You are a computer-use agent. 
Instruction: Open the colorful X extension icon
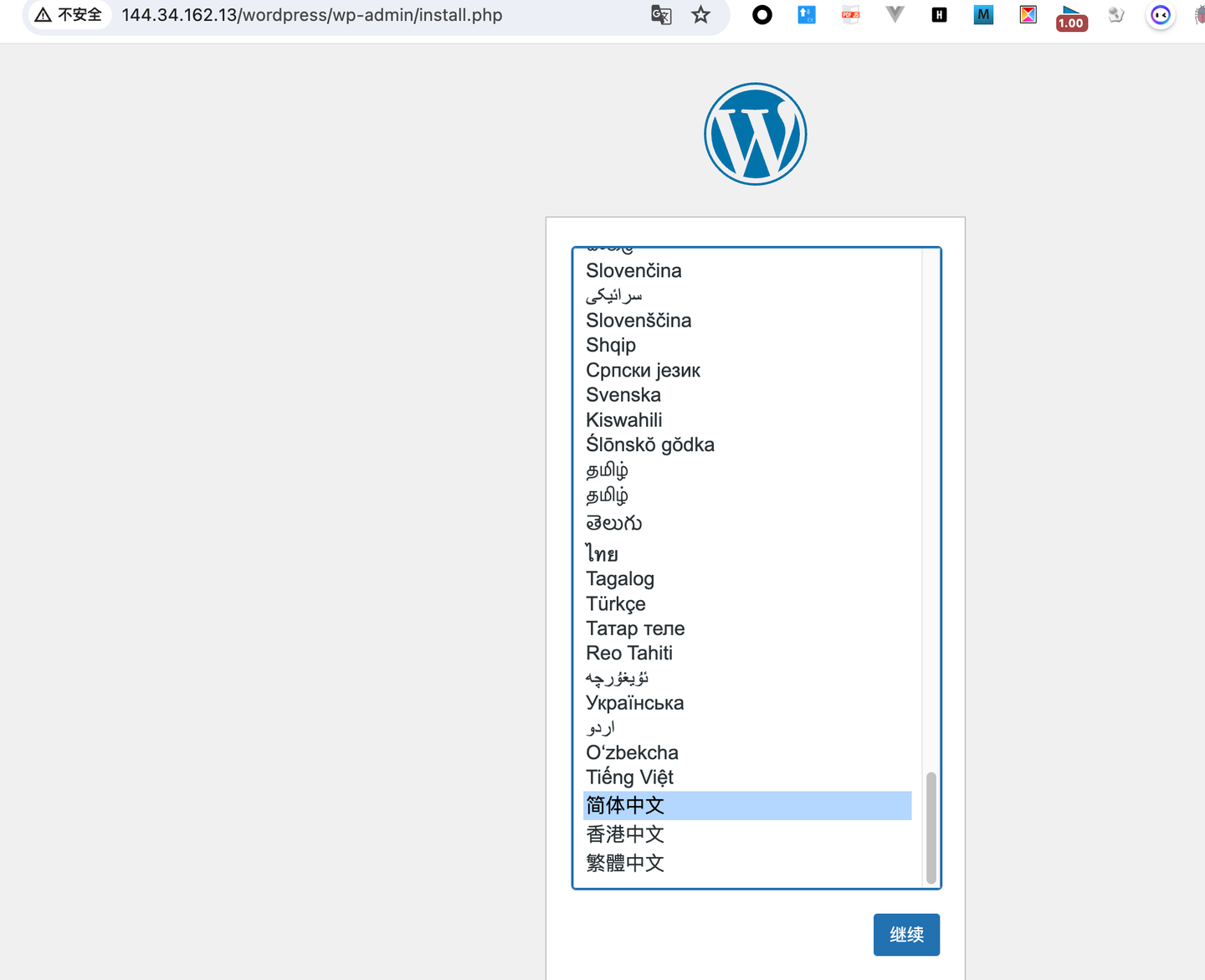tap(1028, 14)
